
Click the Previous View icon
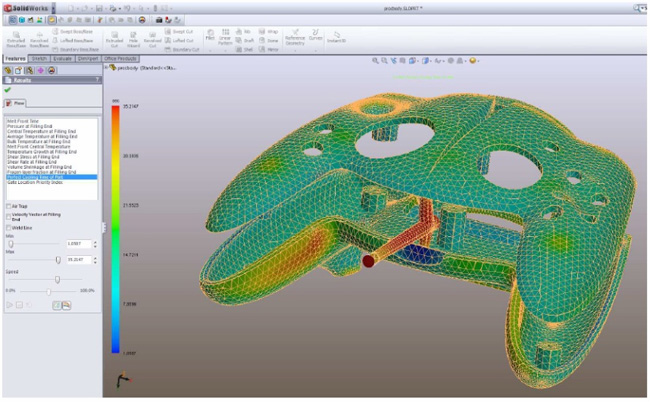(x=393, y=61)
